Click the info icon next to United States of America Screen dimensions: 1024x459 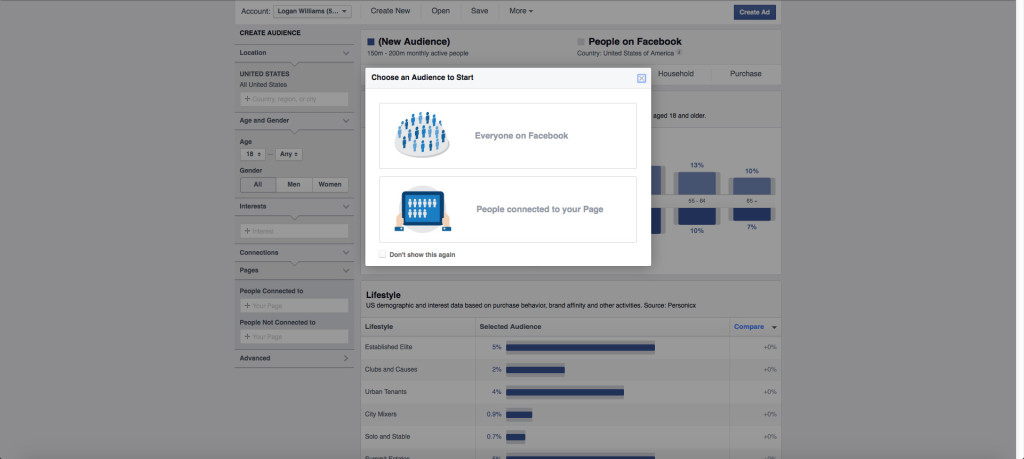tap(679, 52)
